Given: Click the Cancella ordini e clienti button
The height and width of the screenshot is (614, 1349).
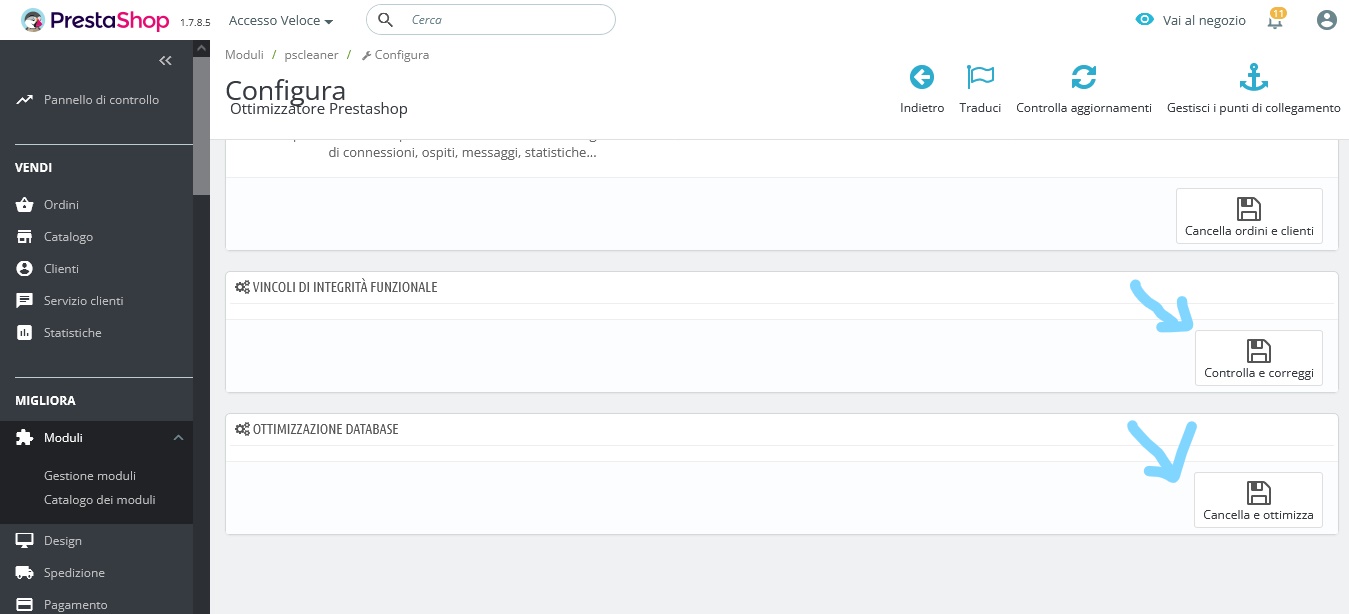Looking at the screenshot, I should click(x=1249, y=216).
